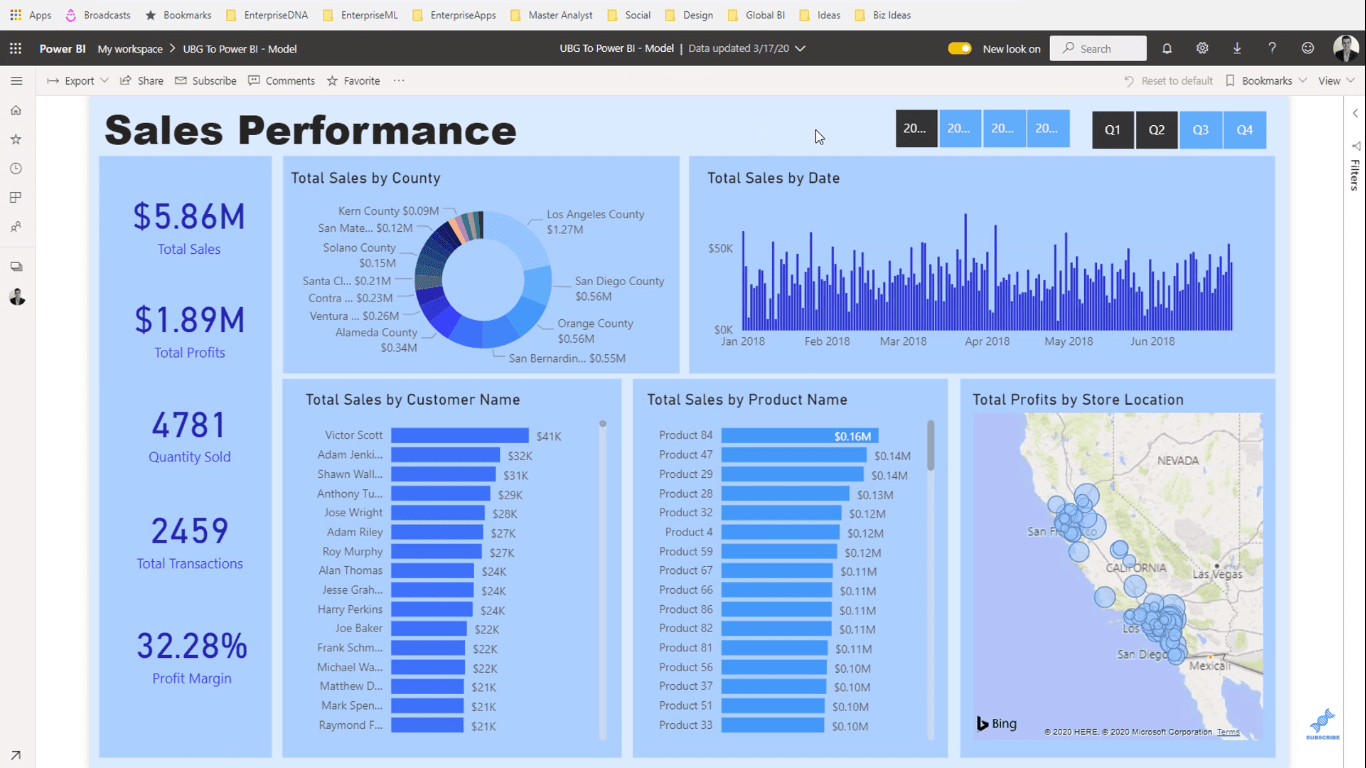1366x768 pixels.
Task: Open Recent clock icon in left navigation
Action: click(x=16, y=168)
